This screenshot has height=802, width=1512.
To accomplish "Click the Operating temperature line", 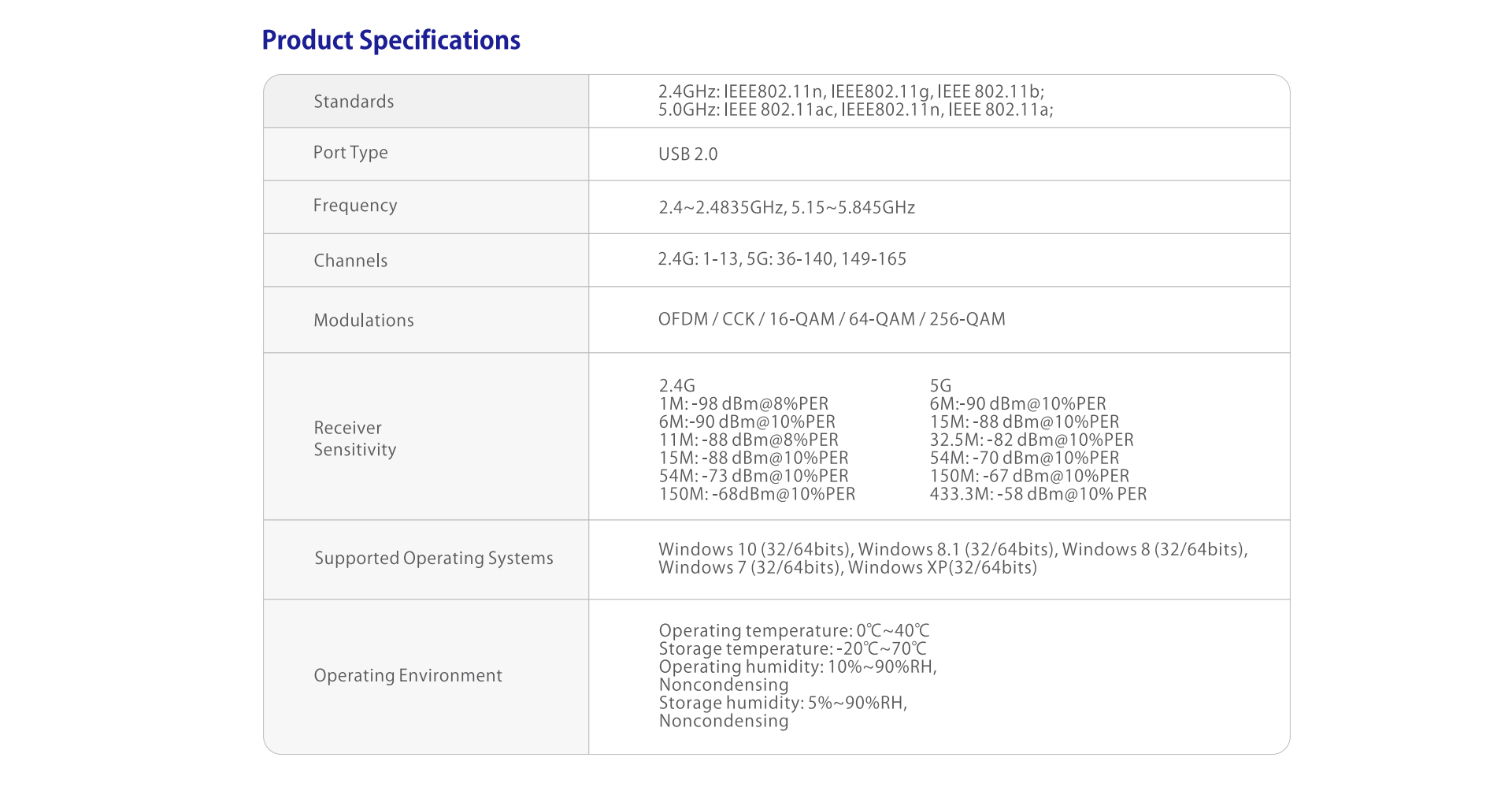I will pyautogui.click(x=794, y=631).
